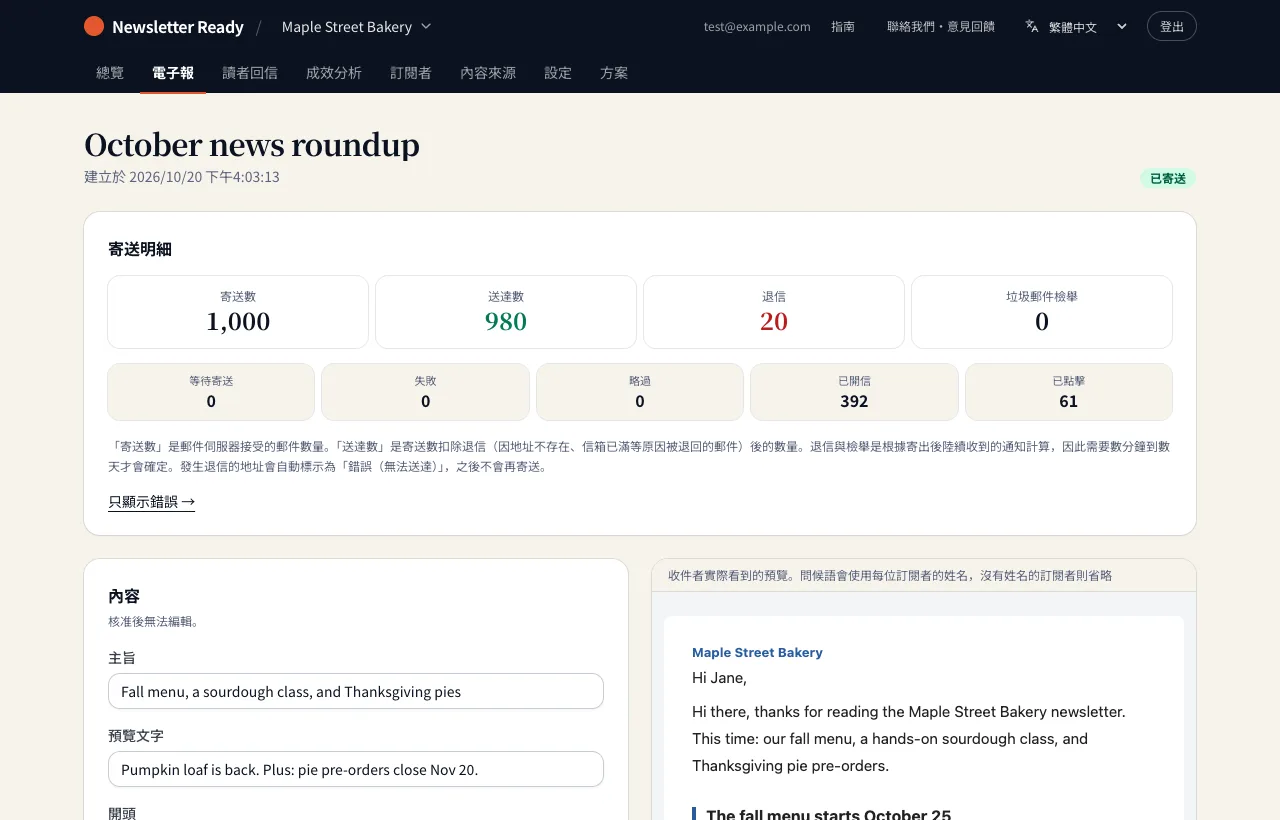Screen dimensions: 1280x820
Task: Click the October news roundup heading
Action: pyautogui.click(x=252, y=145)
